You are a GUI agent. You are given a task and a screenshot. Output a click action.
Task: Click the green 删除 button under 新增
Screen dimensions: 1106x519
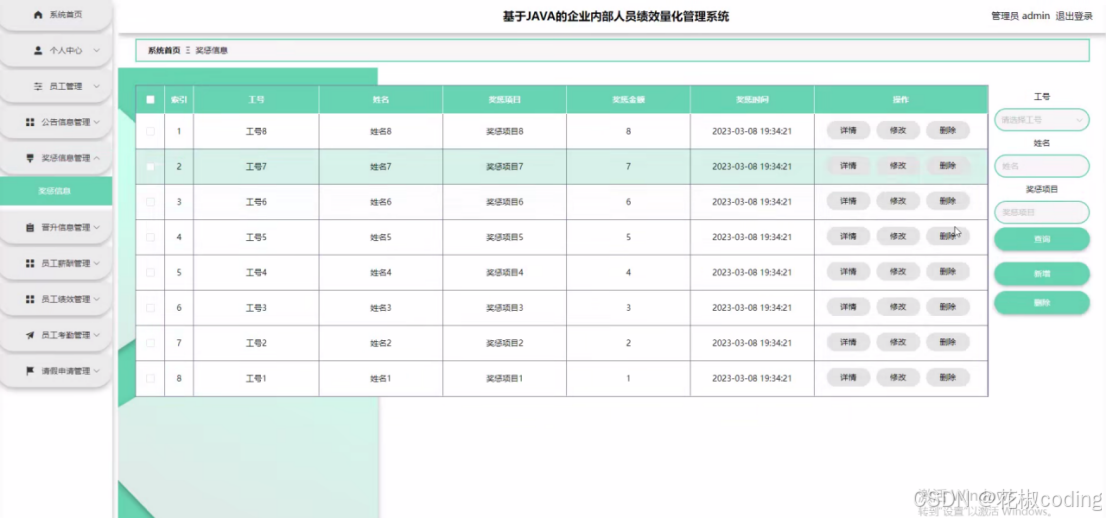1042,303
